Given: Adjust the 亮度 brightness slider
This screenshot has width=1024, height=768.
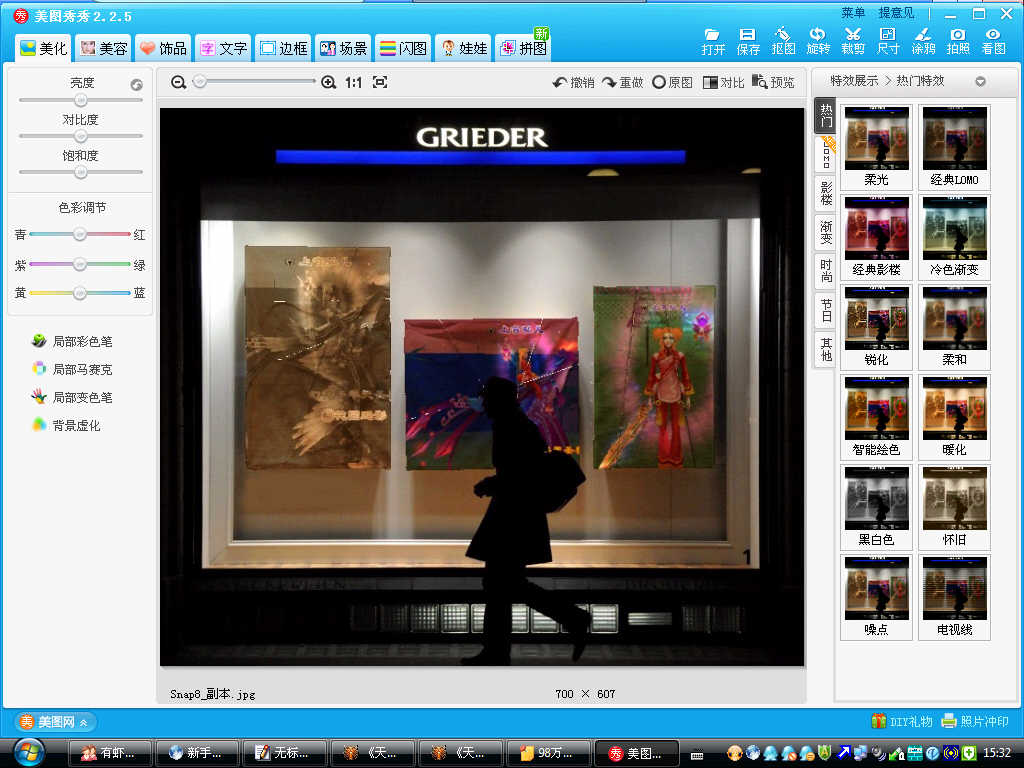Looking at the screenshot, I should coord(80,100).
